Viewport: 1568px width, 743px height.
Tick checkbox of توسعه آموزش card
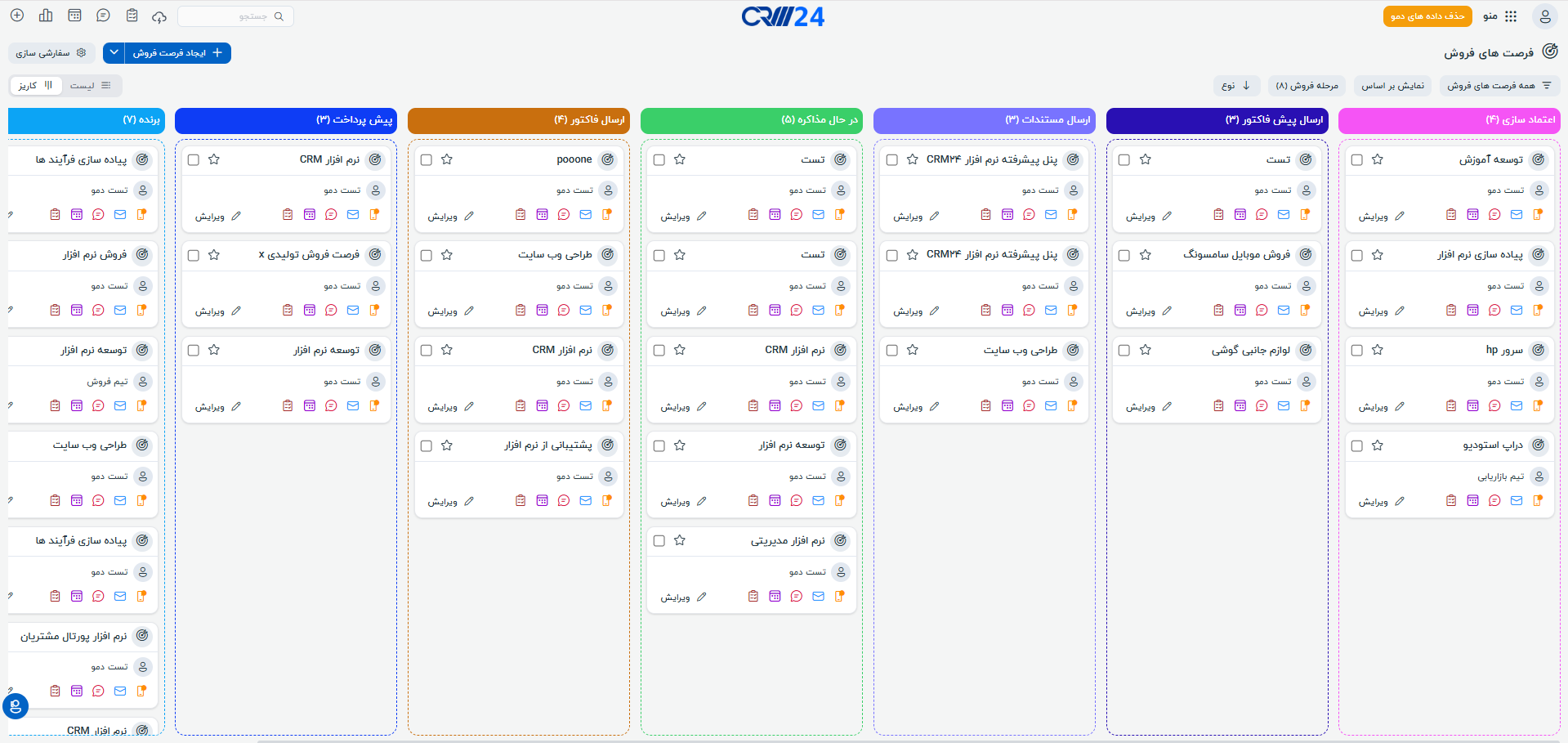click(1357, 159)
